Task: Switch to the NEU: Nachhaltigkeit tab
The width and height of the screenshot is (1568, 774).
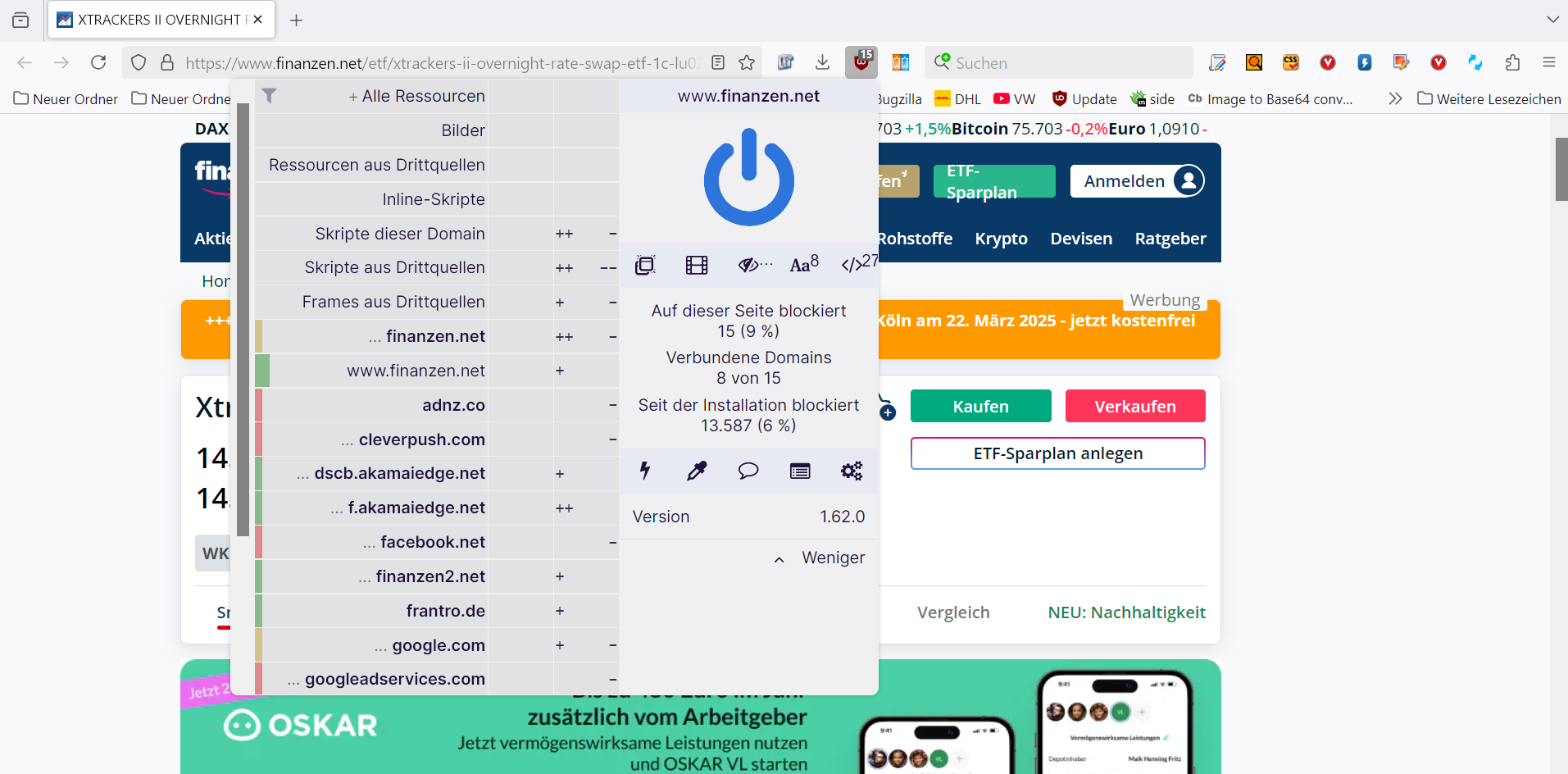Action: [x=1126, y=612]
